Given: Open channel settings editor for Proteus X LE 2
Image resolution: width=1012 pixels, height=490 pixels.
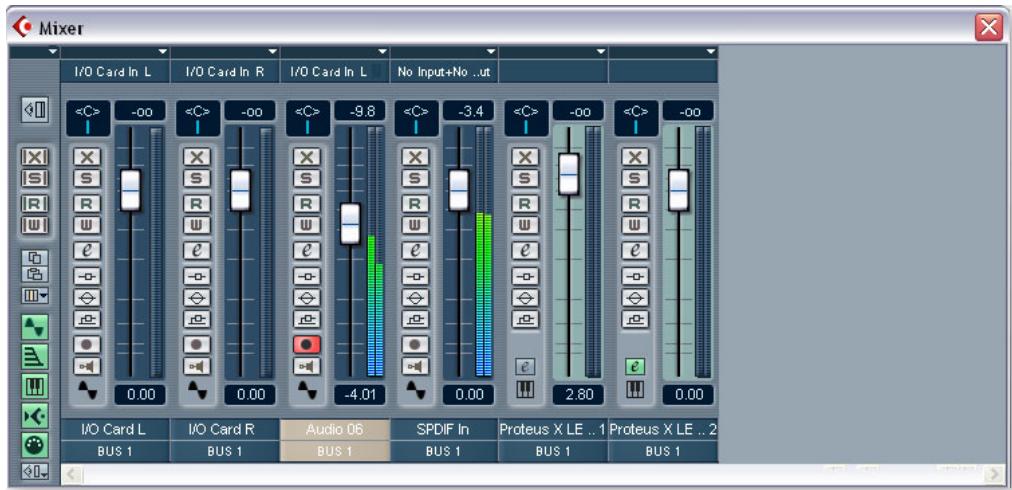Looking at the screenshot, I should pos(635,250).
